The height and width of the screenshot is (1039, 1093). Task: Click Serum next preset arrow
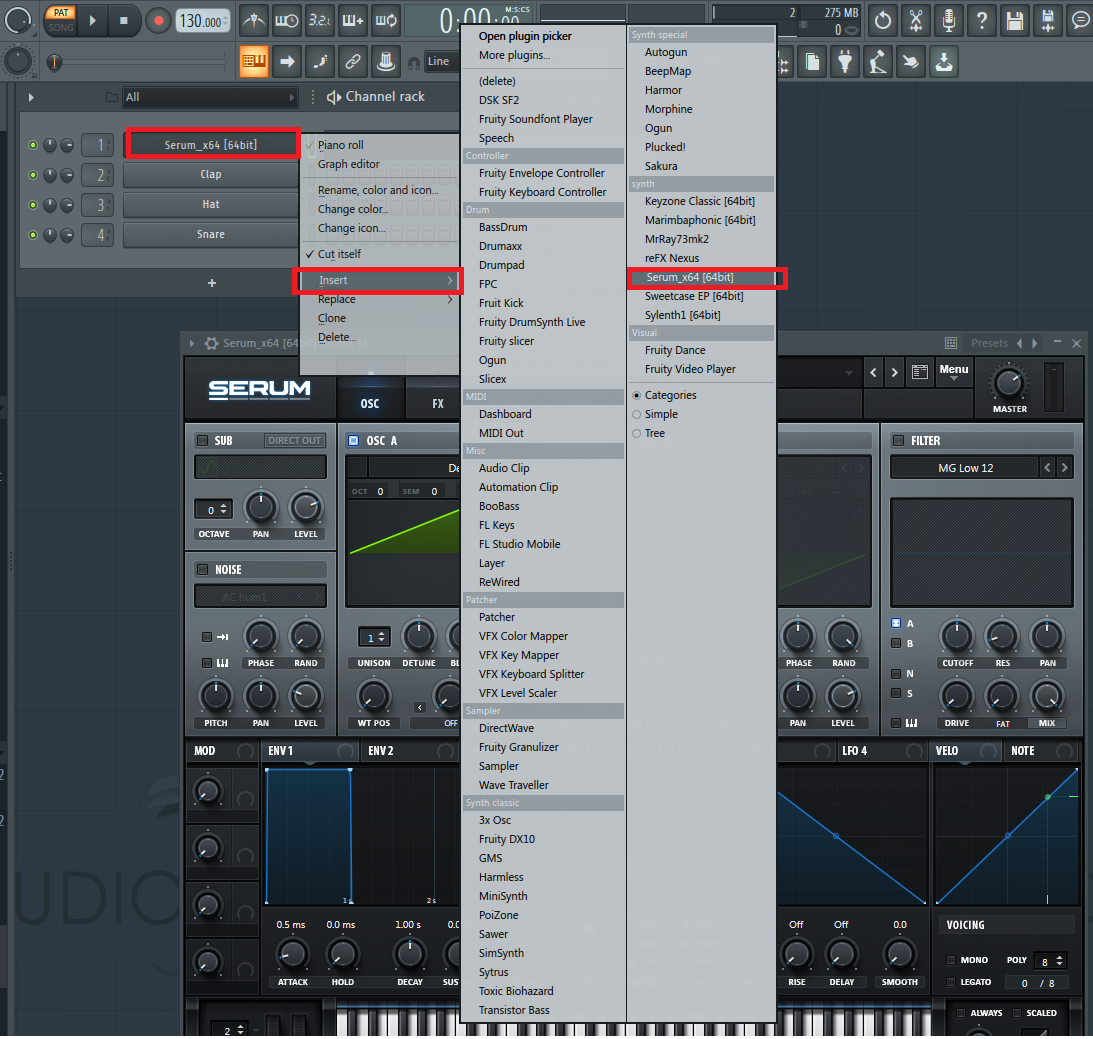point(894,372)
